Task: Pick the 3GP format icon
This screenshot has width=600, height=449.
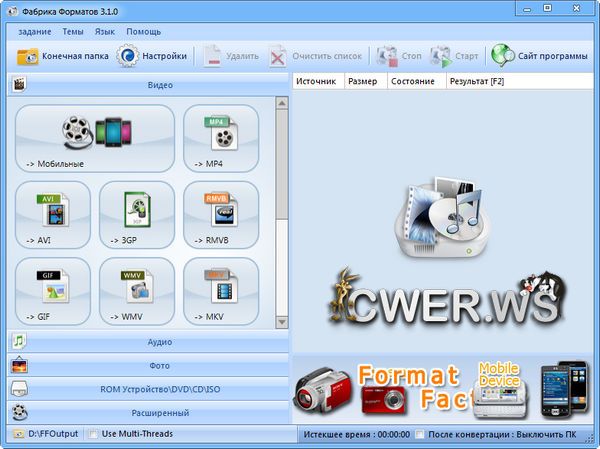Action: [x=137, y=214]
